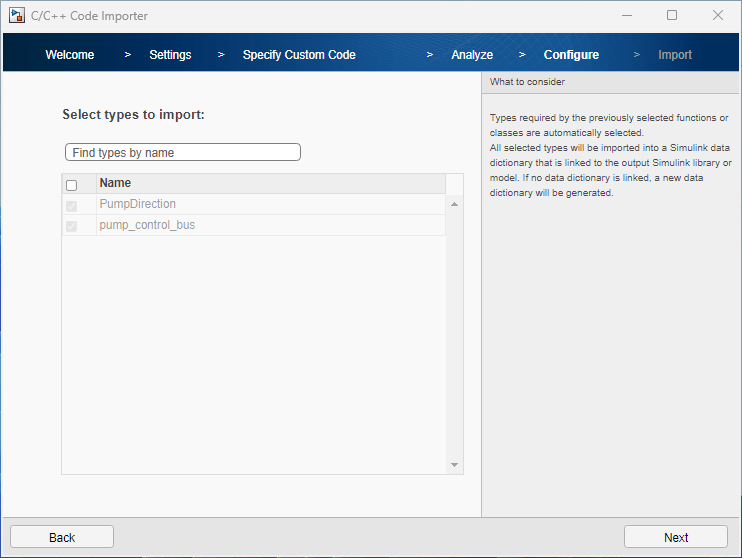The image size is (742, 558).
Task: Toggle the pump_control_bus checkbox
Action: click(x=71, y=227)
